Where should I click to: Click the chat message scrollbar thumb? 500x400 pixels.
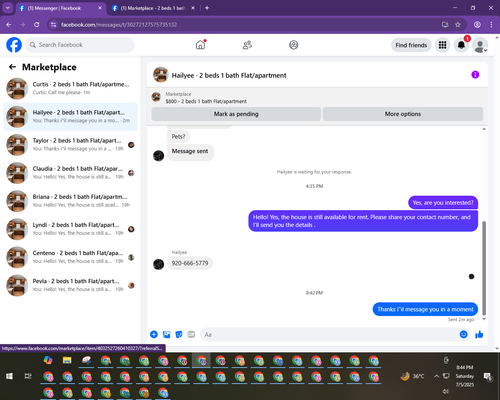tap(484, 268)
